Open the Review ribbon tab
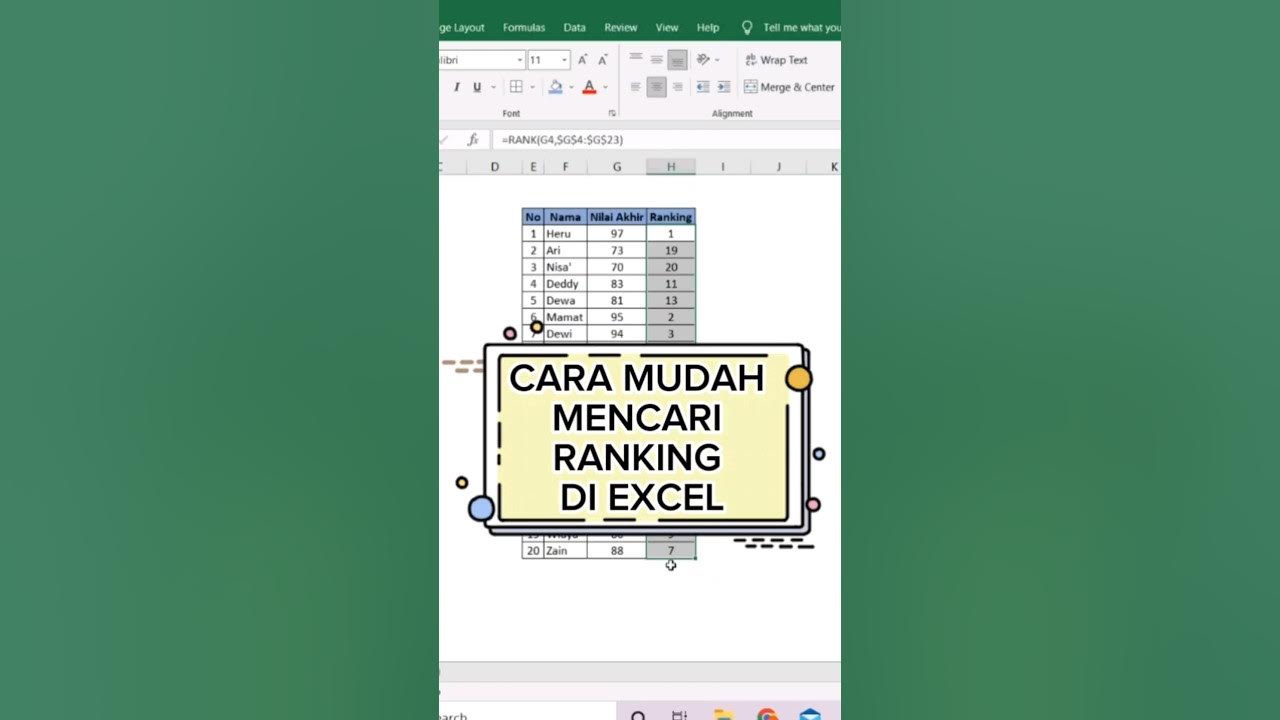1280x720 pixels. click(621, 28)
